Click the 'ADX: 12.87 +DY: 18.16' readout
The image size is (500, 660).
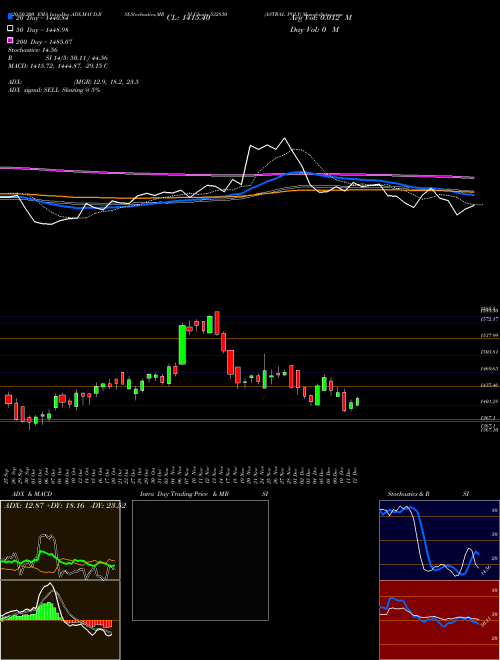coord(46,505)
